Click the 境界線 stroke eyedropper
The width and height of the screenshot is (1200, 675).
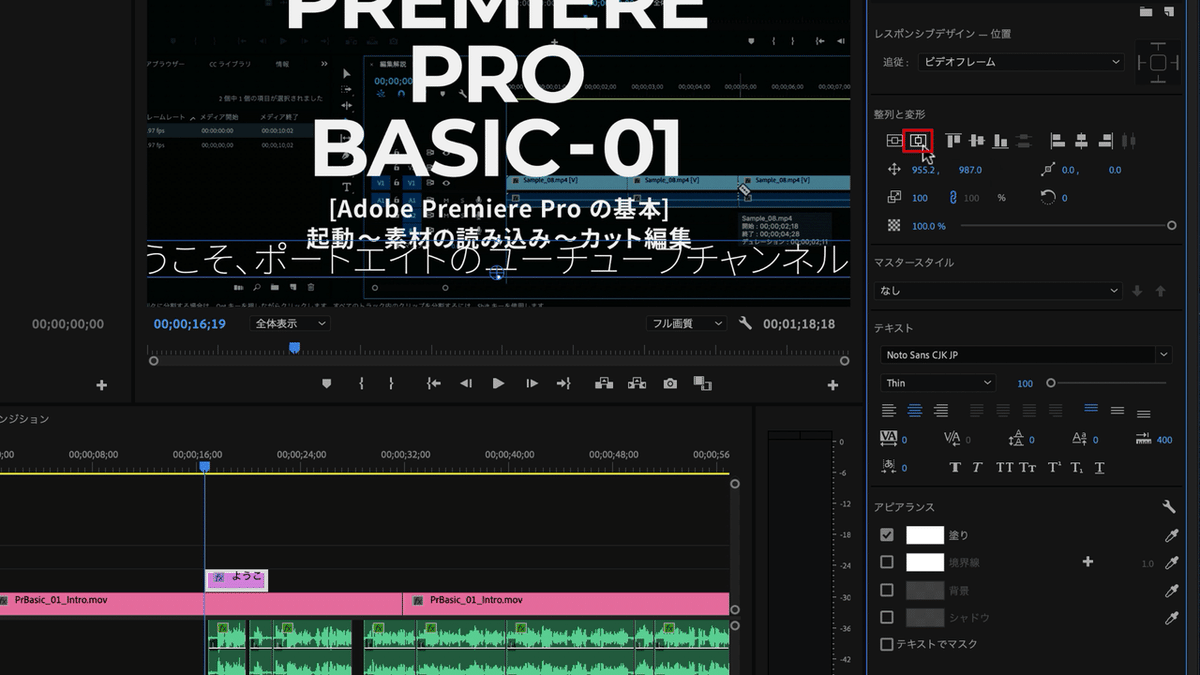(x=1172, y=563)
